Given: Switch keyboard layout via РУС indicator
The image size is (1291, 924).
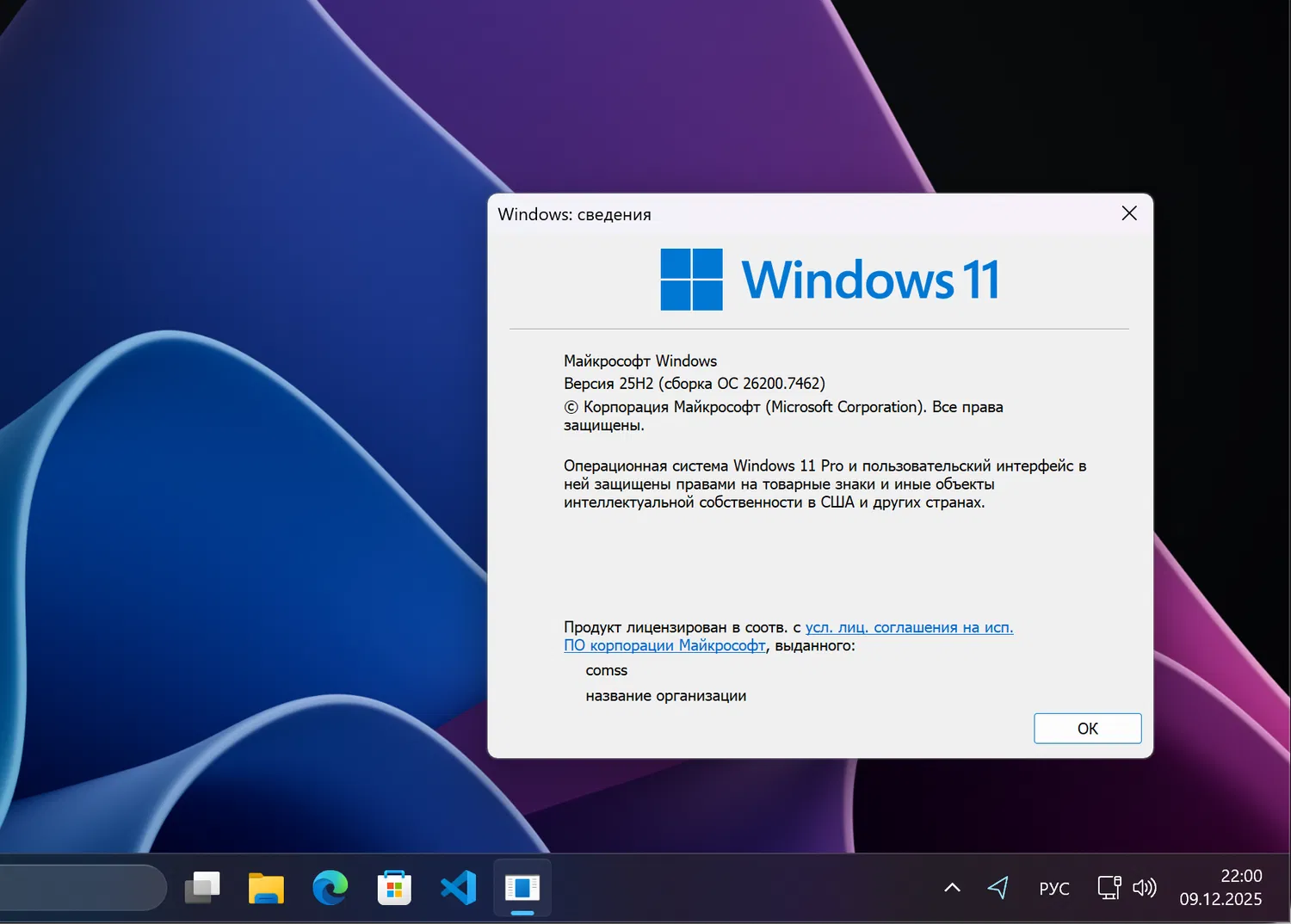Looking at the screenshot, I should [x=1053, y=887].
